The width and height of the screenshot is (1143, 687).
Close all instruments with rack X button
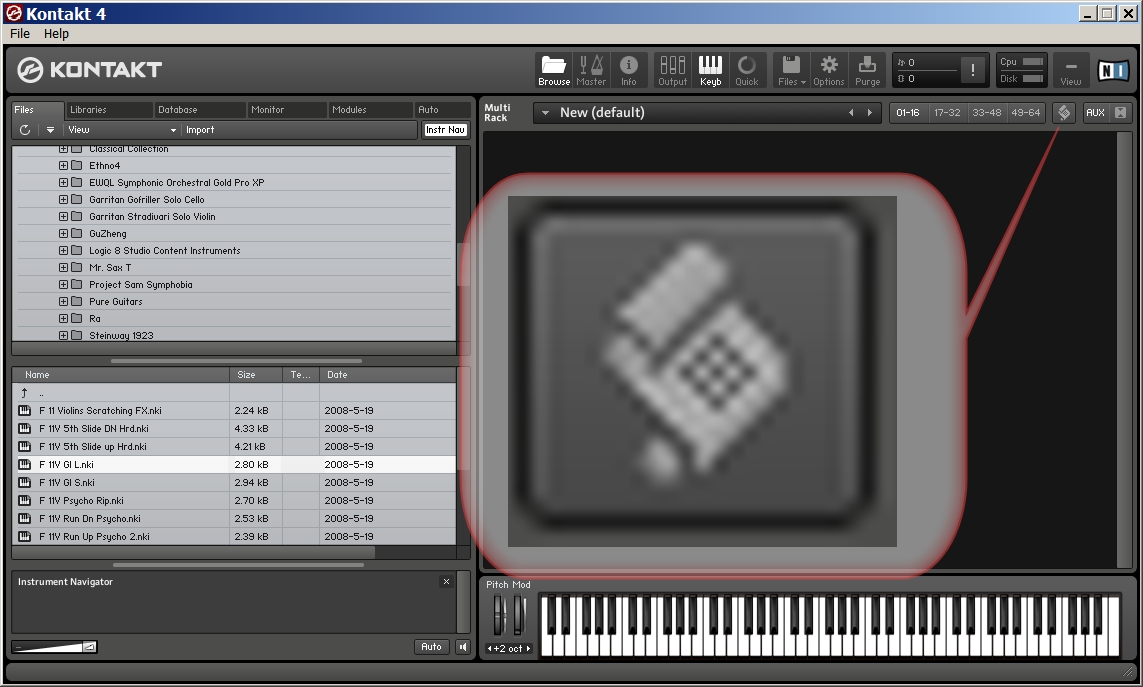pyautogui.click(x=1120, y=112)
